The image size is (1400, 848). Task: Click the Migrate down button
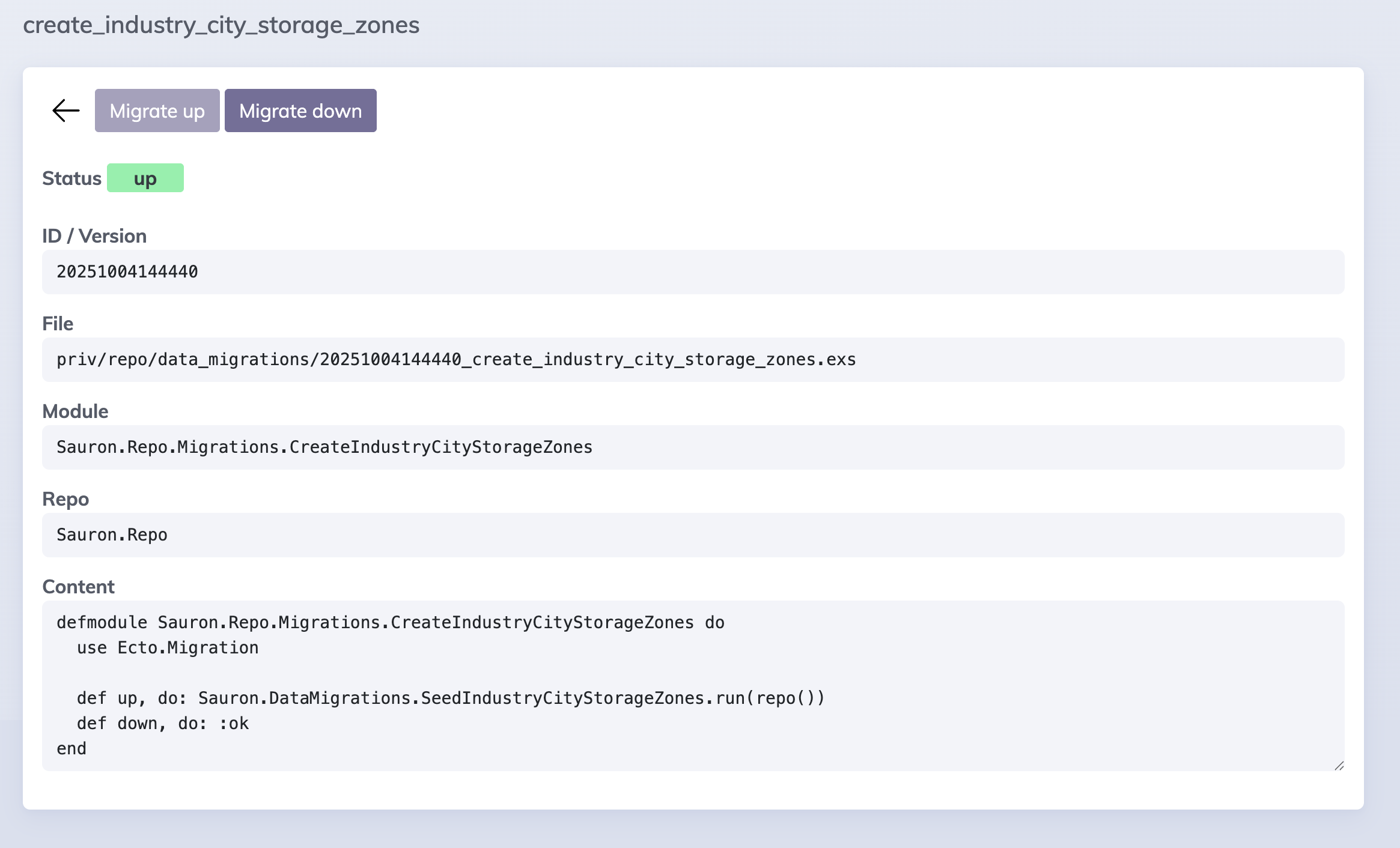coord(300,110)
